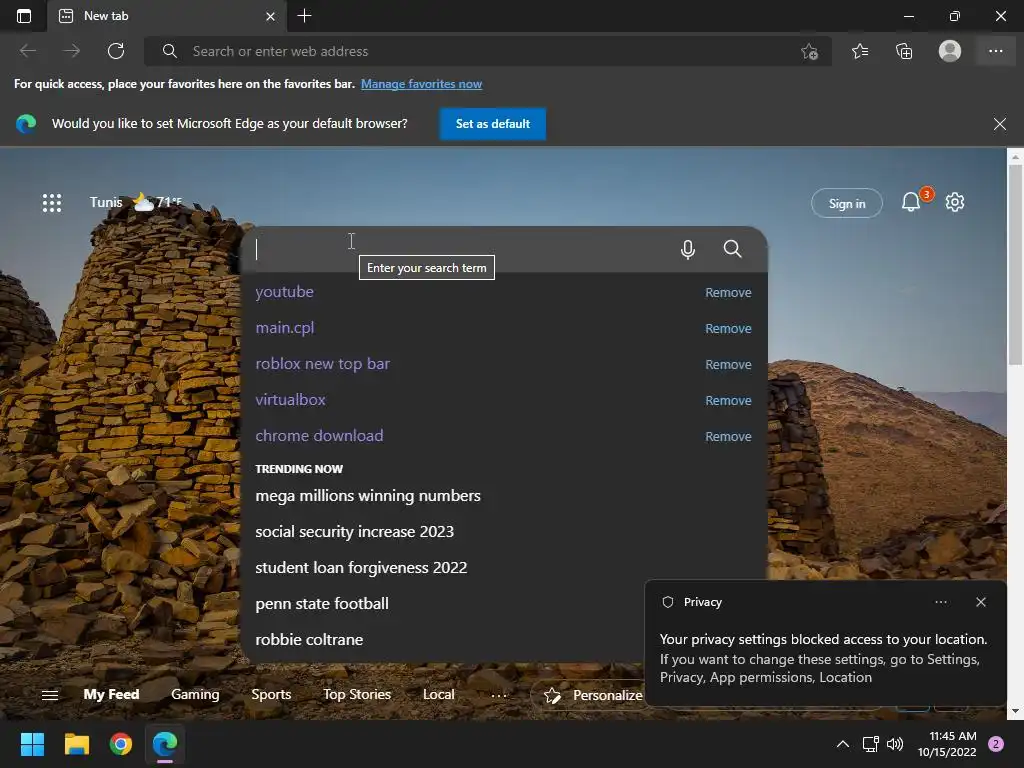Open Edge Settings and more menu
The height and width of the screenshot is (768, 1024).
(995, 51)
